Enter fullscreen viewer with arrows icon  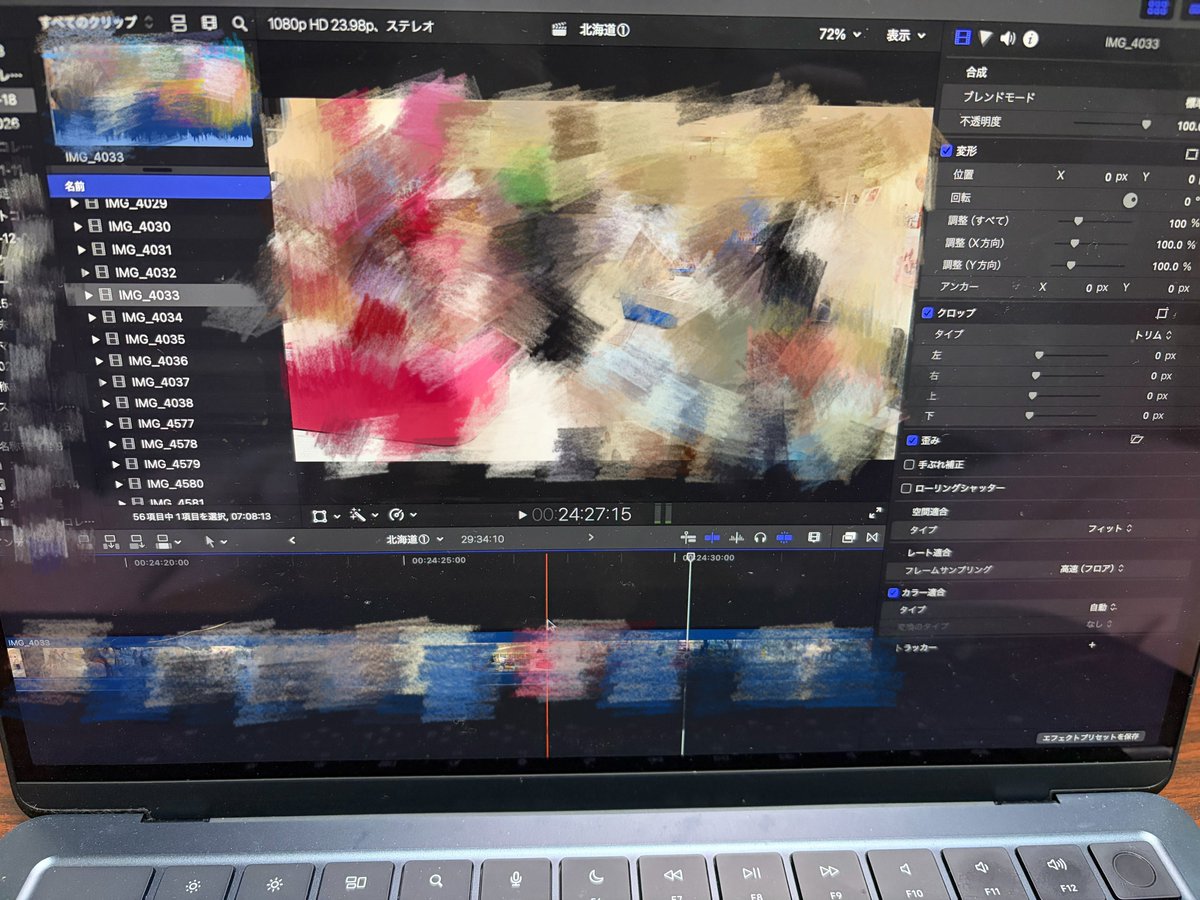click(x=876, y=513)
